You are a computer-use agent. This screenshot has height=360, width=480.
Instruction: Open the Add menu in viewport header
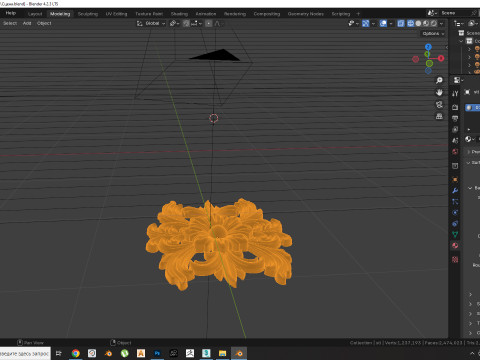[27, 23]
